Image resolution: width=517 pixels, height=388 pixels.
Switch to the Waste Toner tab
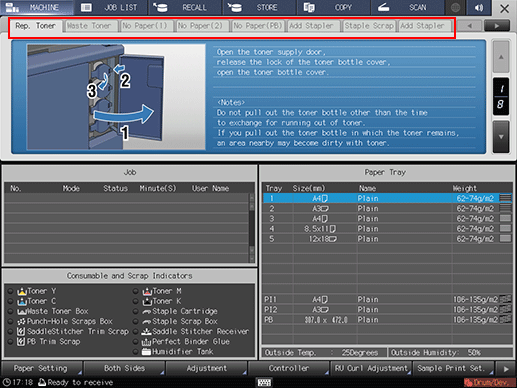point(90,26)
